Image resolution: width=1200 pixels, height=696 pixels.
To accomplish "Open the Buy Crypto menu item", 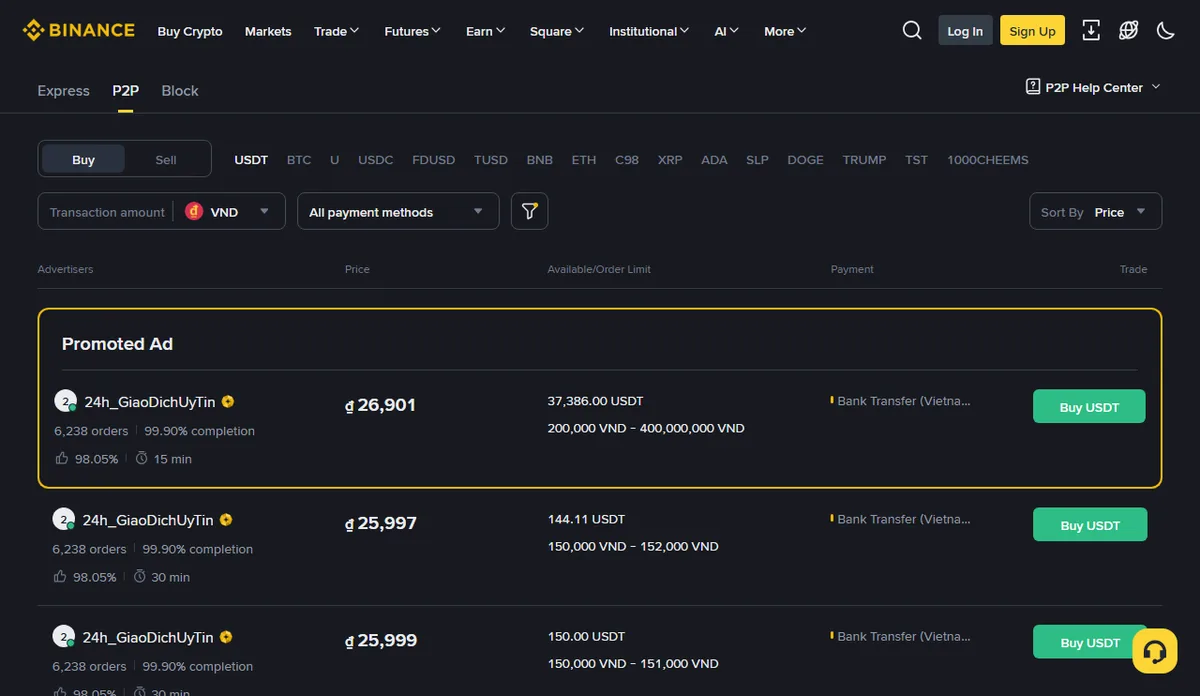I will [190, 31].
